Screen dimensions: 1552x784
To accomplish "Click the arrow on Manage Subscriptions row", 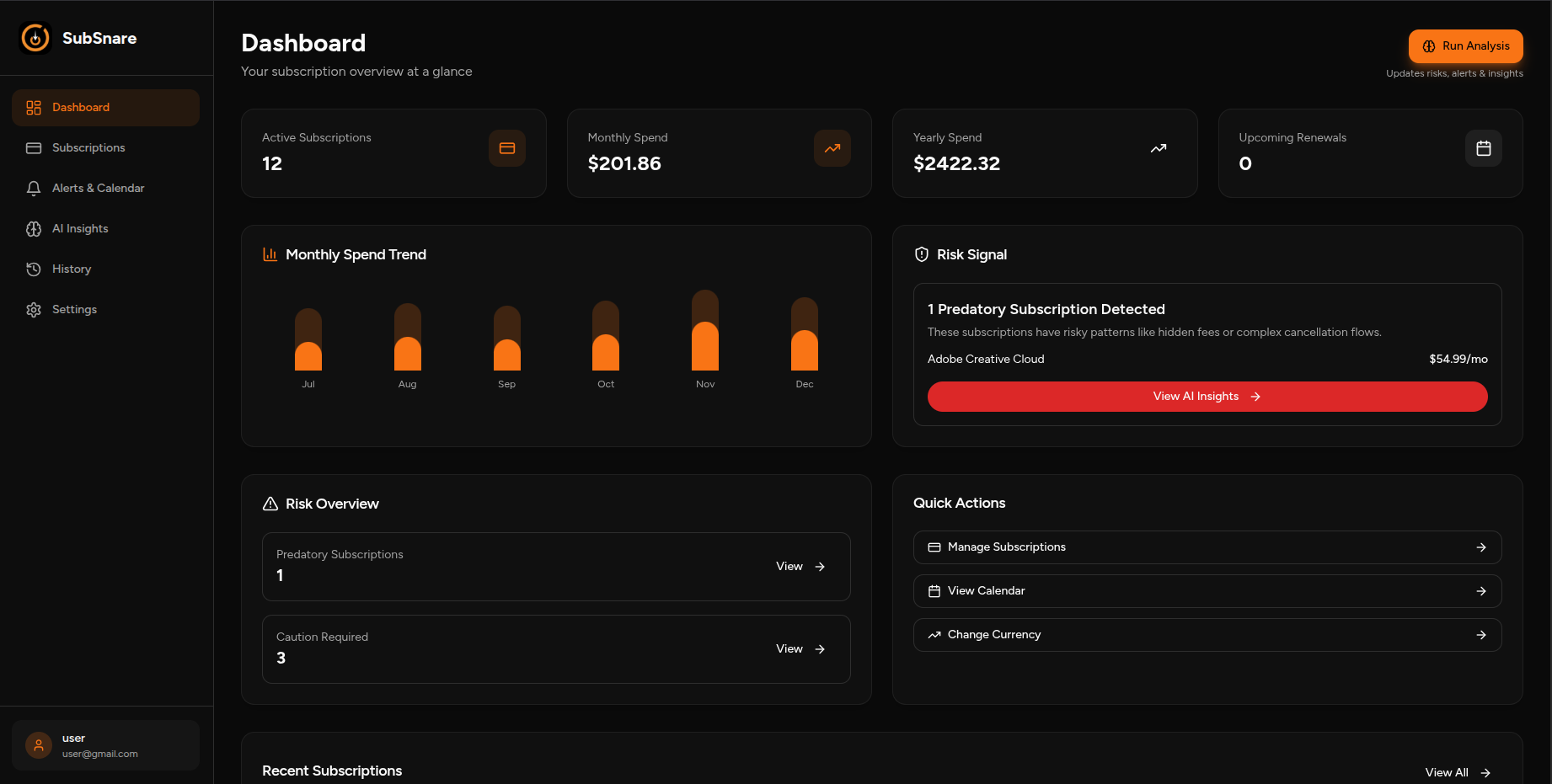I will point(1481,547).
